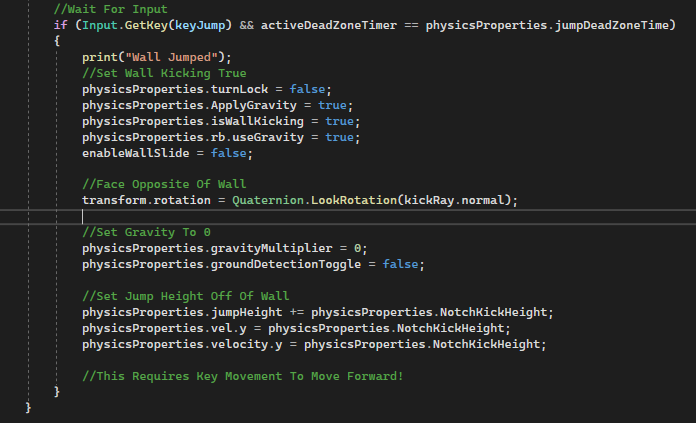The height and width of the screenshot is (423, 696).
Task: Click useGravity on the rb line
Action: point(268,137)
